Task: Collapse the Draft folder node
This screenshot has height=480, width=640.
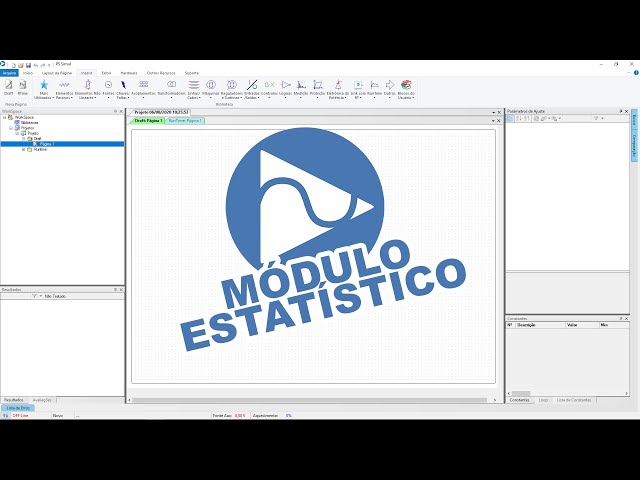Action: [24, 139]
